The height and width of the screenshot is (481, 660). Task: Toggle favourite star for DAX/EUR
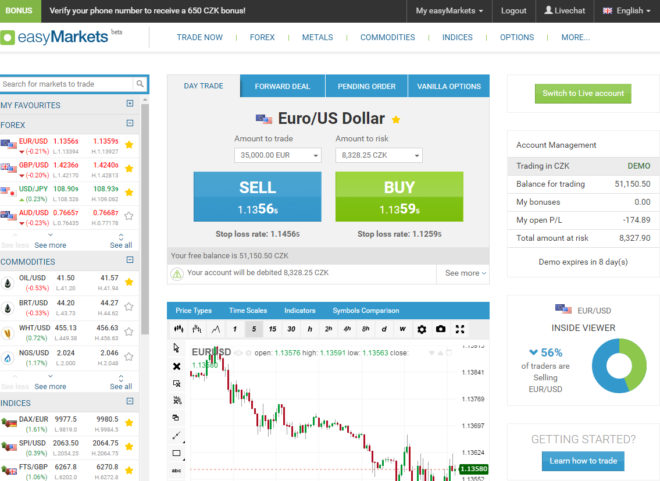coord(129,423)
